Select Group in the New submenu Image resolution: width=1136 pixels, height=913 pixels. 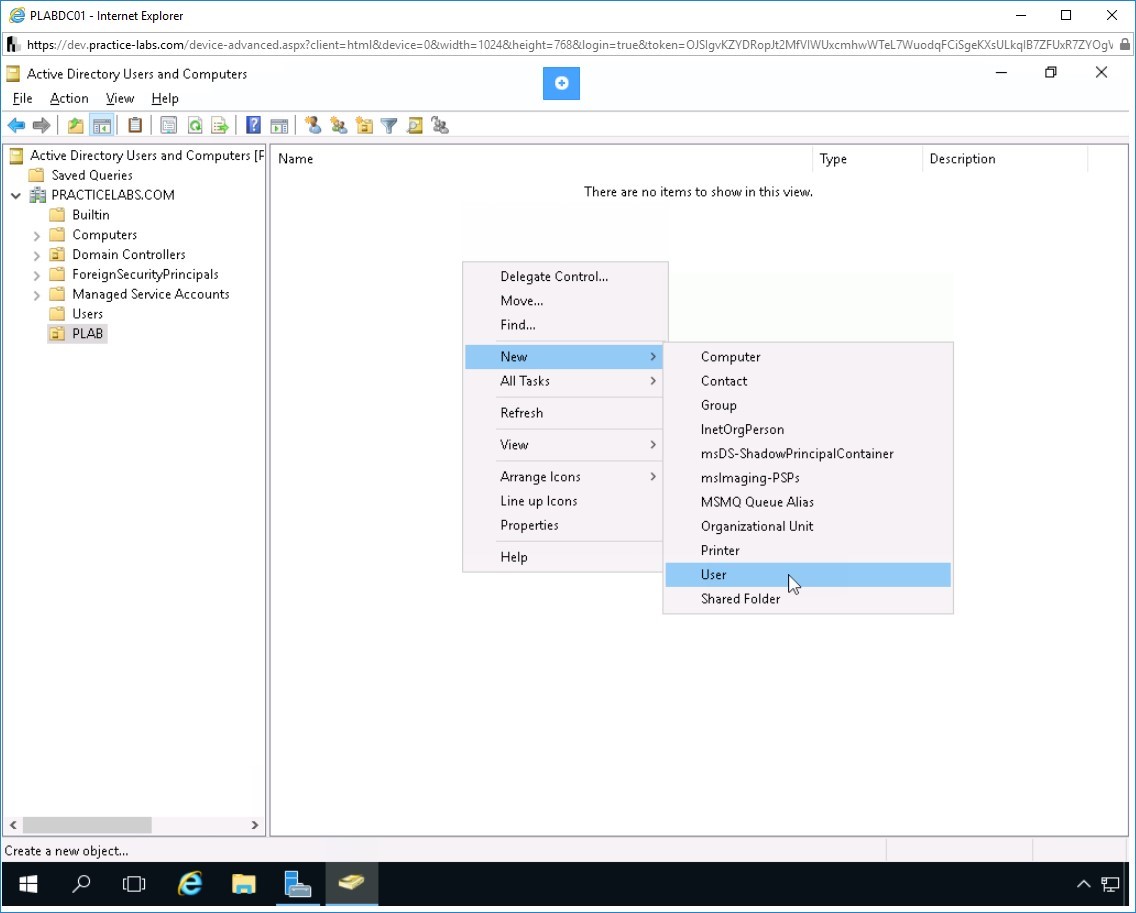click(x=808, y=406)
